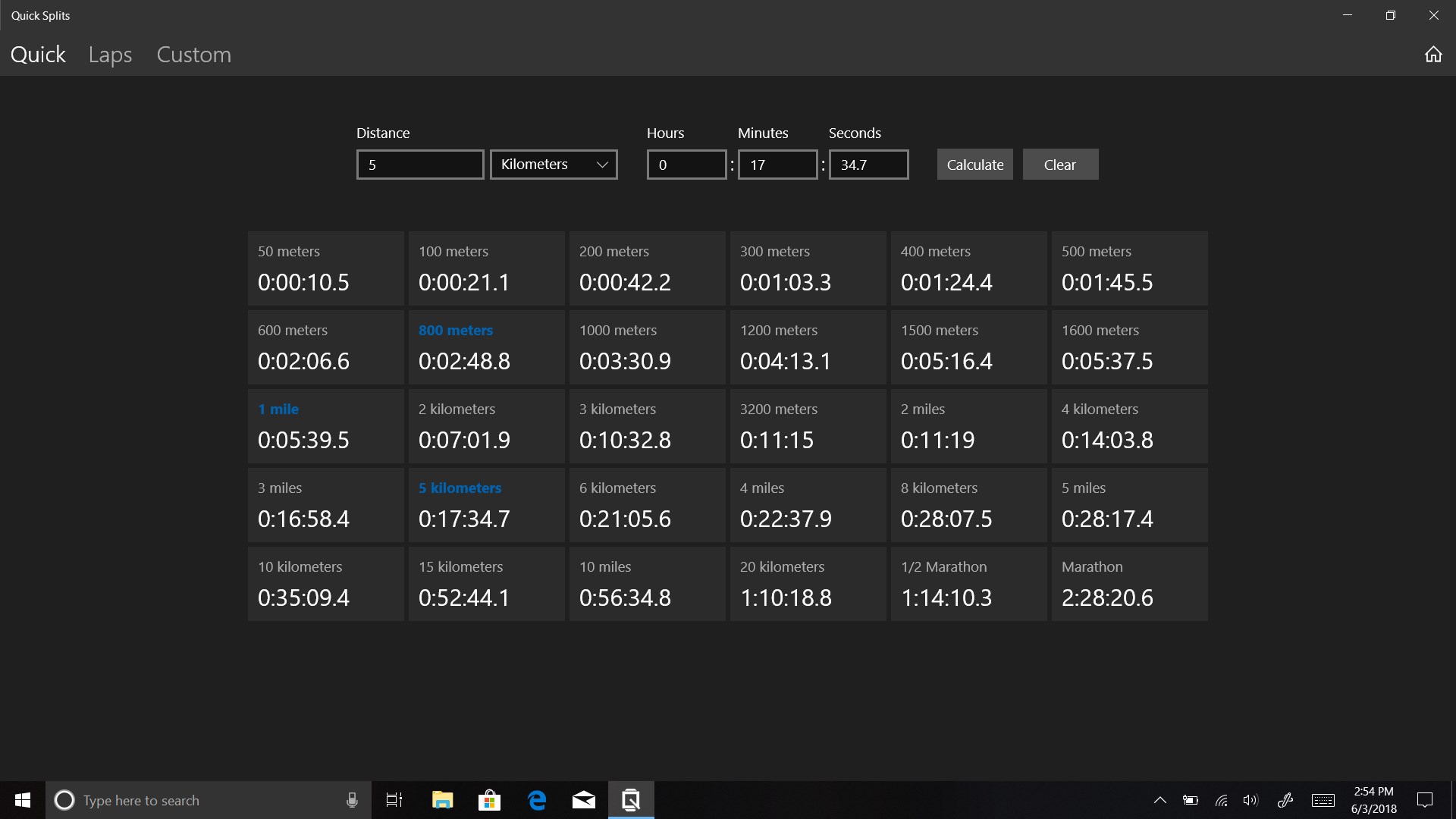1456x819 pixels.
Task: Click the Task View icon
Action: [x=394, y=800]
